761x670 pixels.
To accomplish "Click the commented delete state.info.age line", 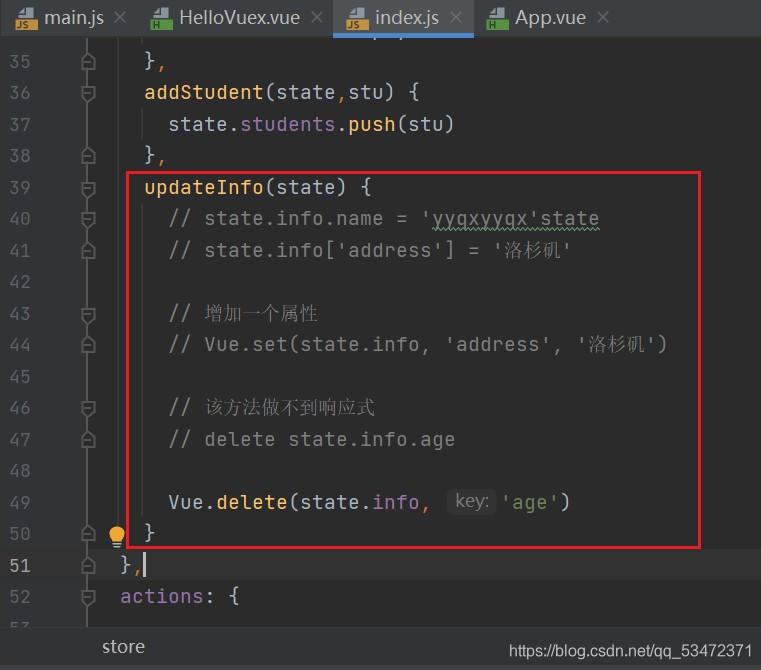I will tap(312, 440).
